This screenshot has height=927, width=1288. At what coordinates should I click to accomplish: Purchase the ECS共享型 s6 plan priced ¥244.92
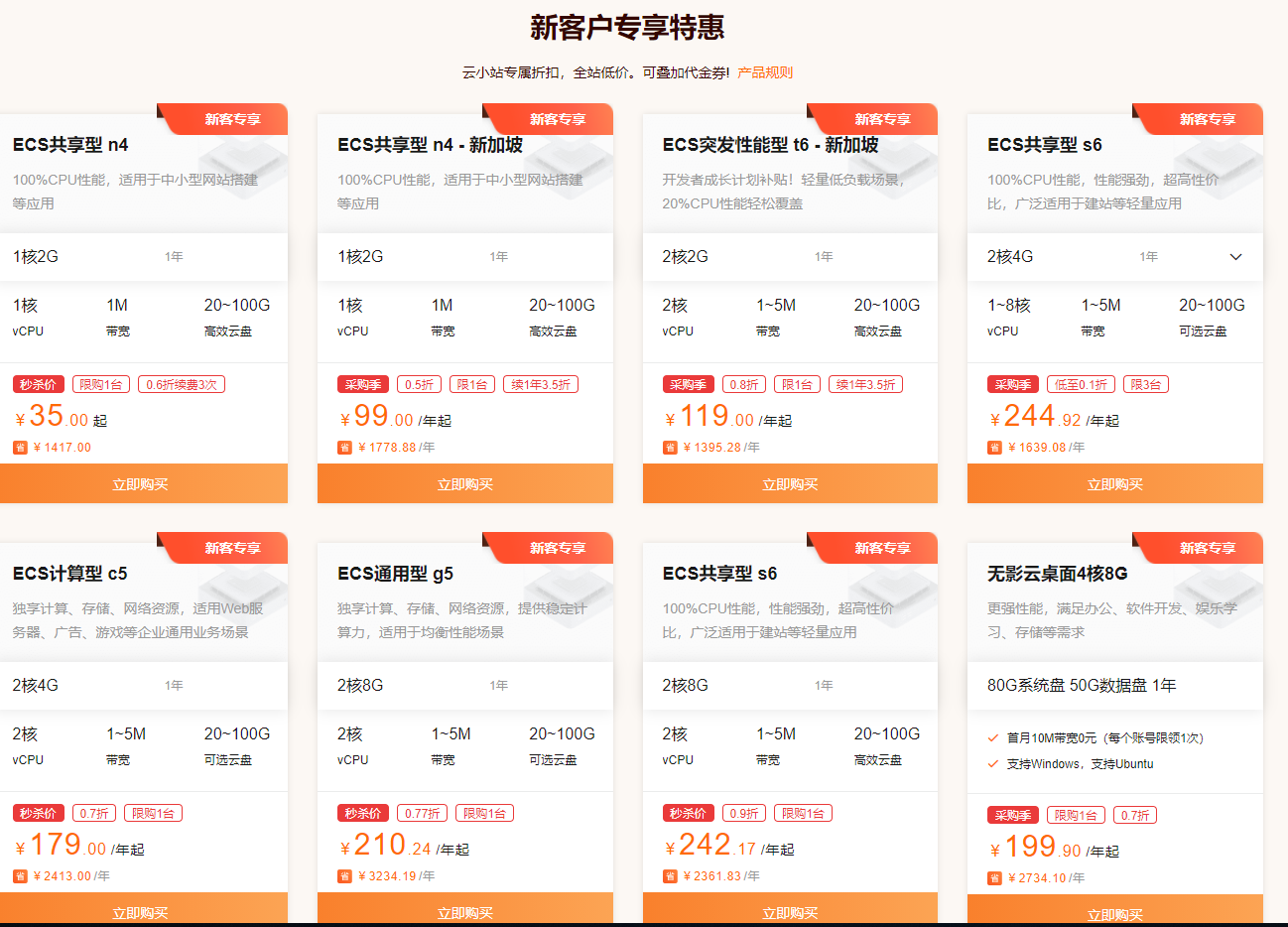[1114, 483]
